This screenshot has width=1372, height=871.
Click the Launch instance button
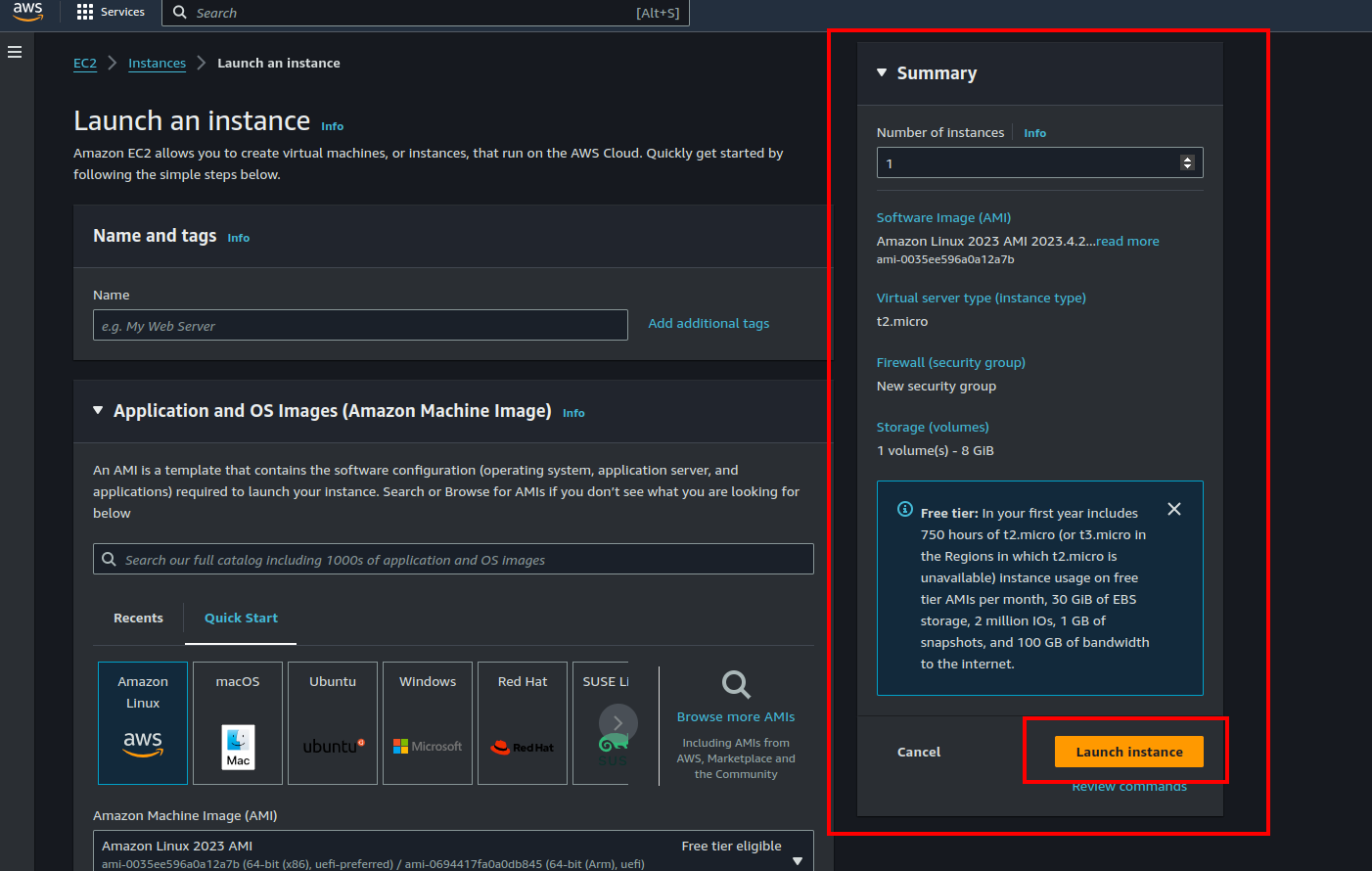pyautogui.click(x=1128, y=752)
